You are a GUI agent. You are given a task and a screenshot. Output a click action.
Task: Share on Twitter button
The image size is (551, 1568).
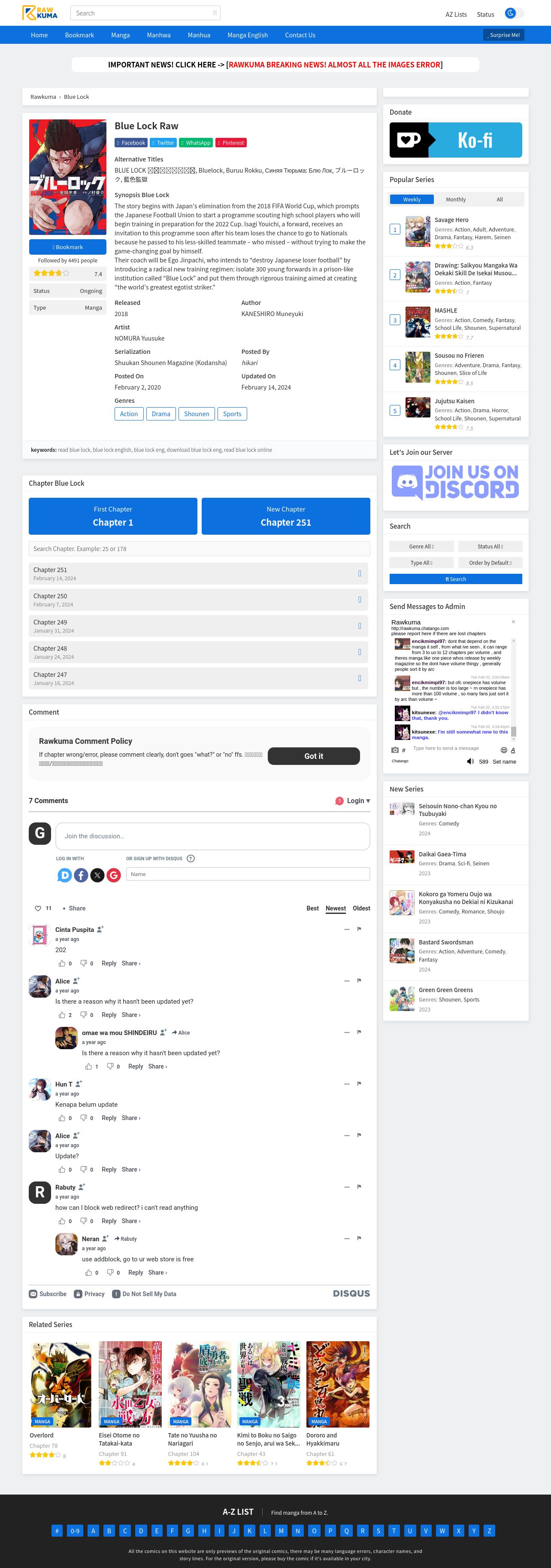click(x=163, y=143)
